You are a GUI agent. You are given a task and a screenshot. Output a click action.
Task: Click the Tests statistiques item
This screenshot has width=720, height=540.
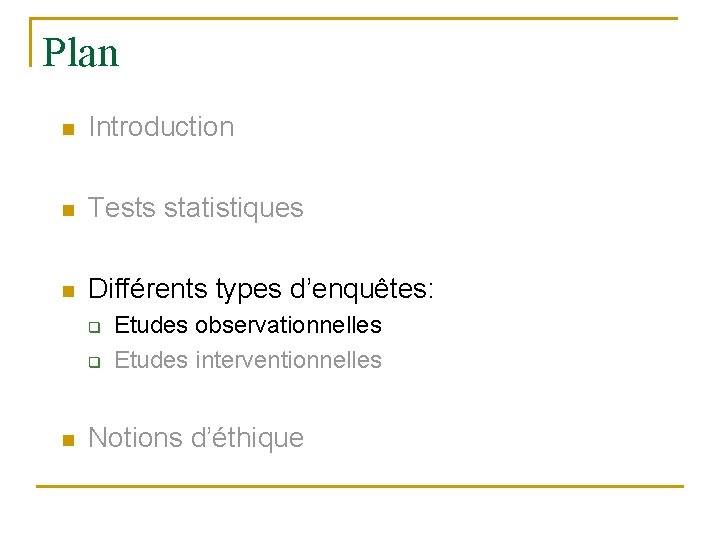(195, 208)
